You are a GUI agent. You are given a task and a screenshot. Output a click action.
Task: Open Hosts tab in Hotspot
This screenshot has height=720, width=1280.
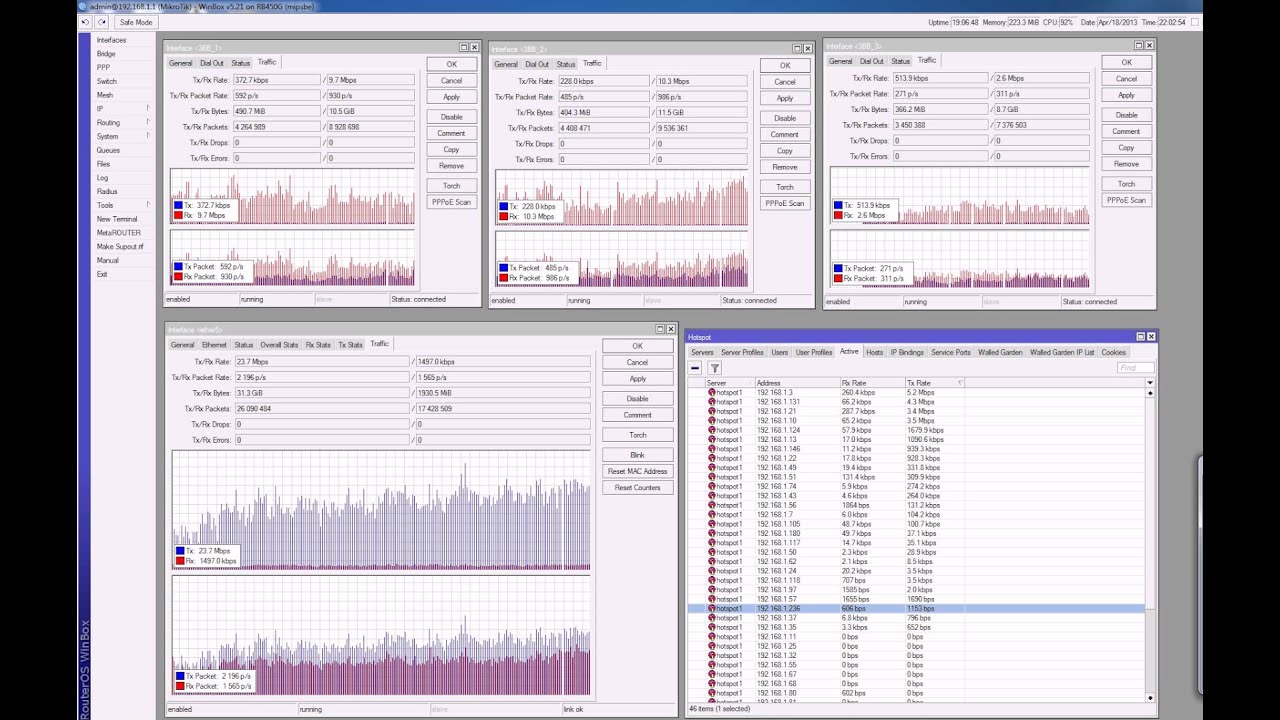874,352
